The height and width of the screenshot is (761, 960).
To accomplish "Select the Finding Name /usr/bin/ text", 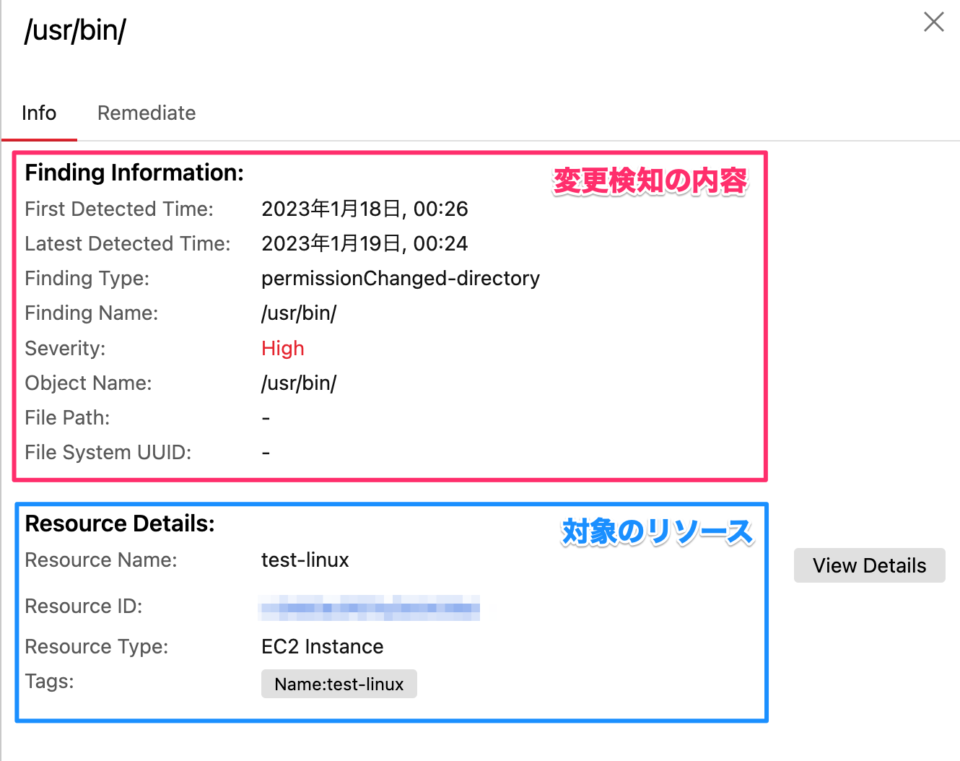I will point(299,313).
